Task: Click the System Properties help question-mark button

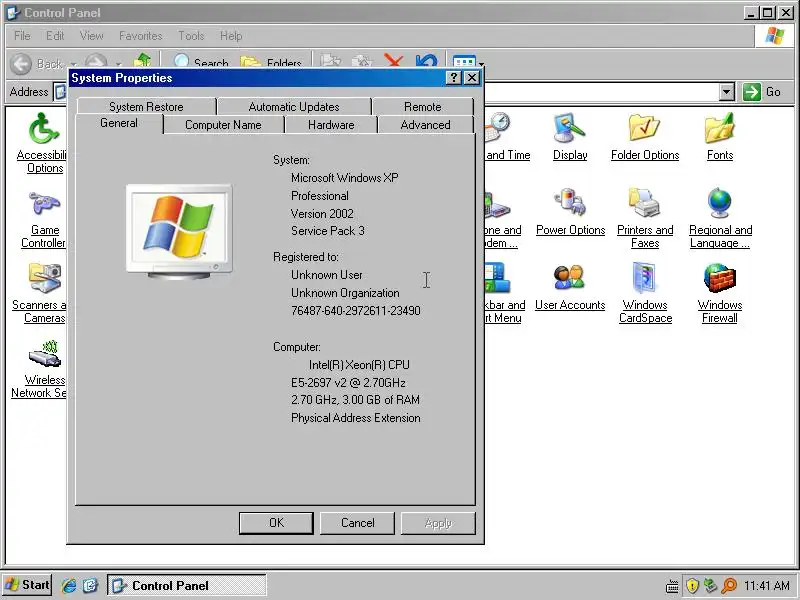Action: [453, 78]
